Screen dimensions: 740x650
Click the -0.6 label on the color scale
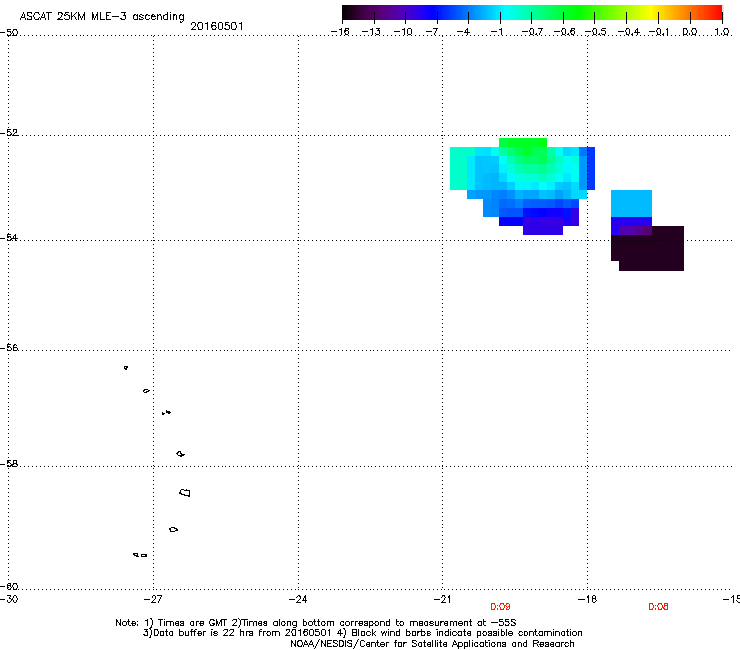[564, 32]
